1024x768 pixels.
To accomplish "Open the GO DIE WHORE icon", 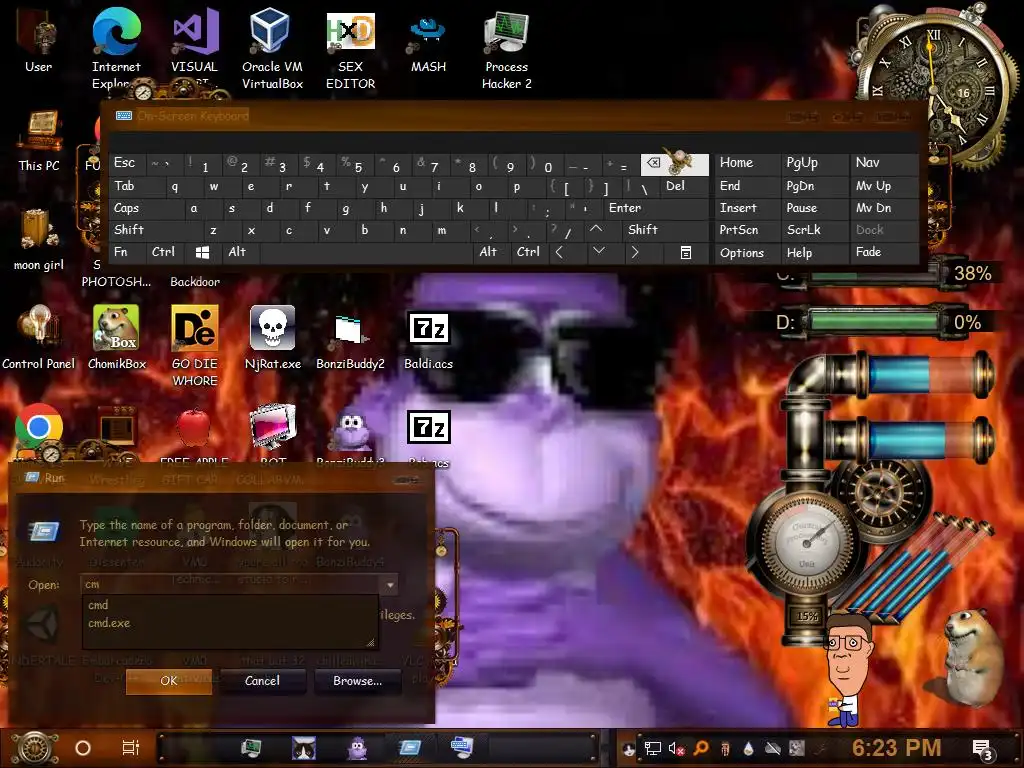I will click(195, 345).
